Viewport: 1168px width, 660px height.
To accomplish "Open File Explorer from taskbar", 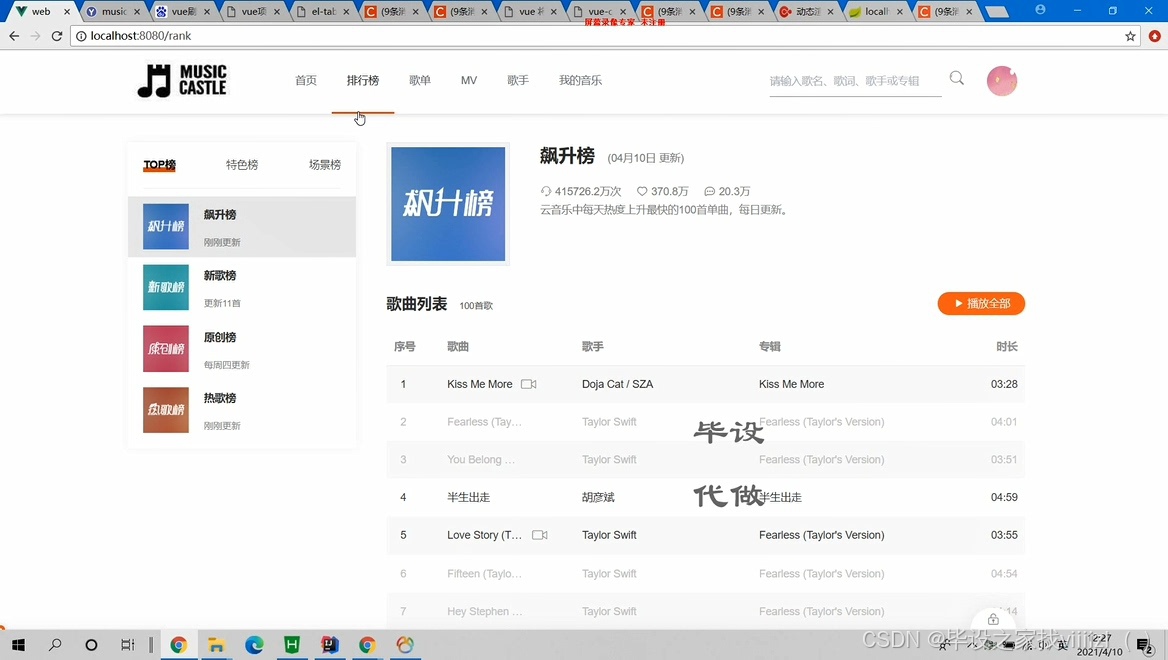I will click(x=216, y=645).
